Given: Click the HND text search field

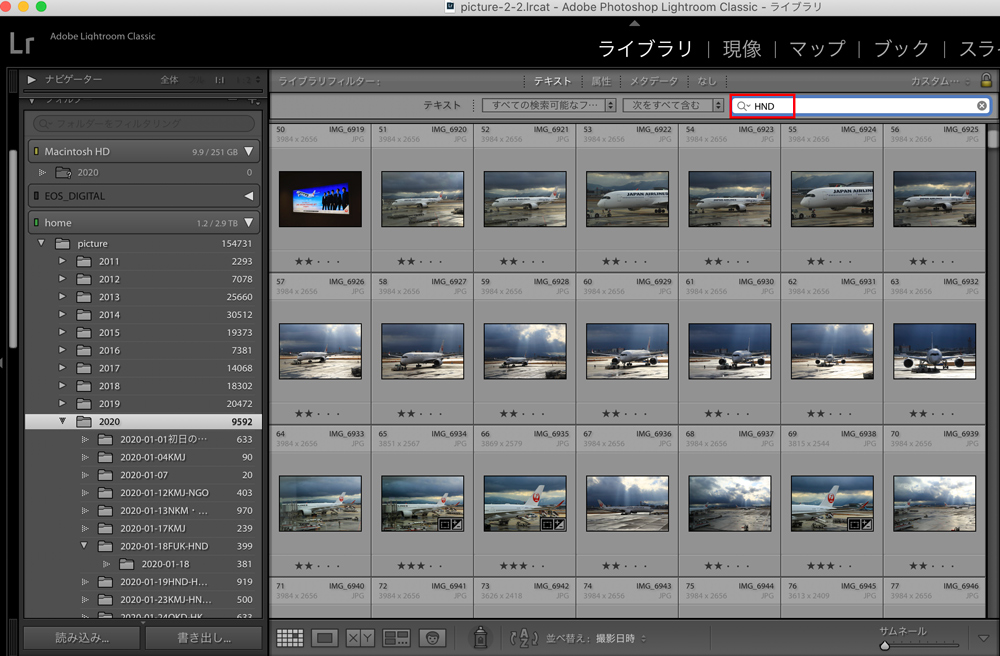Looking at the screenshot, I should coord(860,106).
